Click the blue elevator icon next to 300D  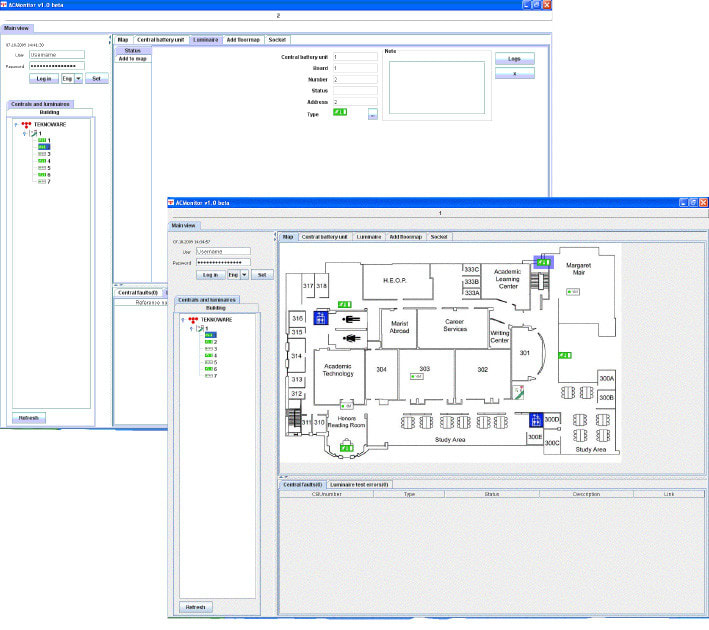point(536,419)
